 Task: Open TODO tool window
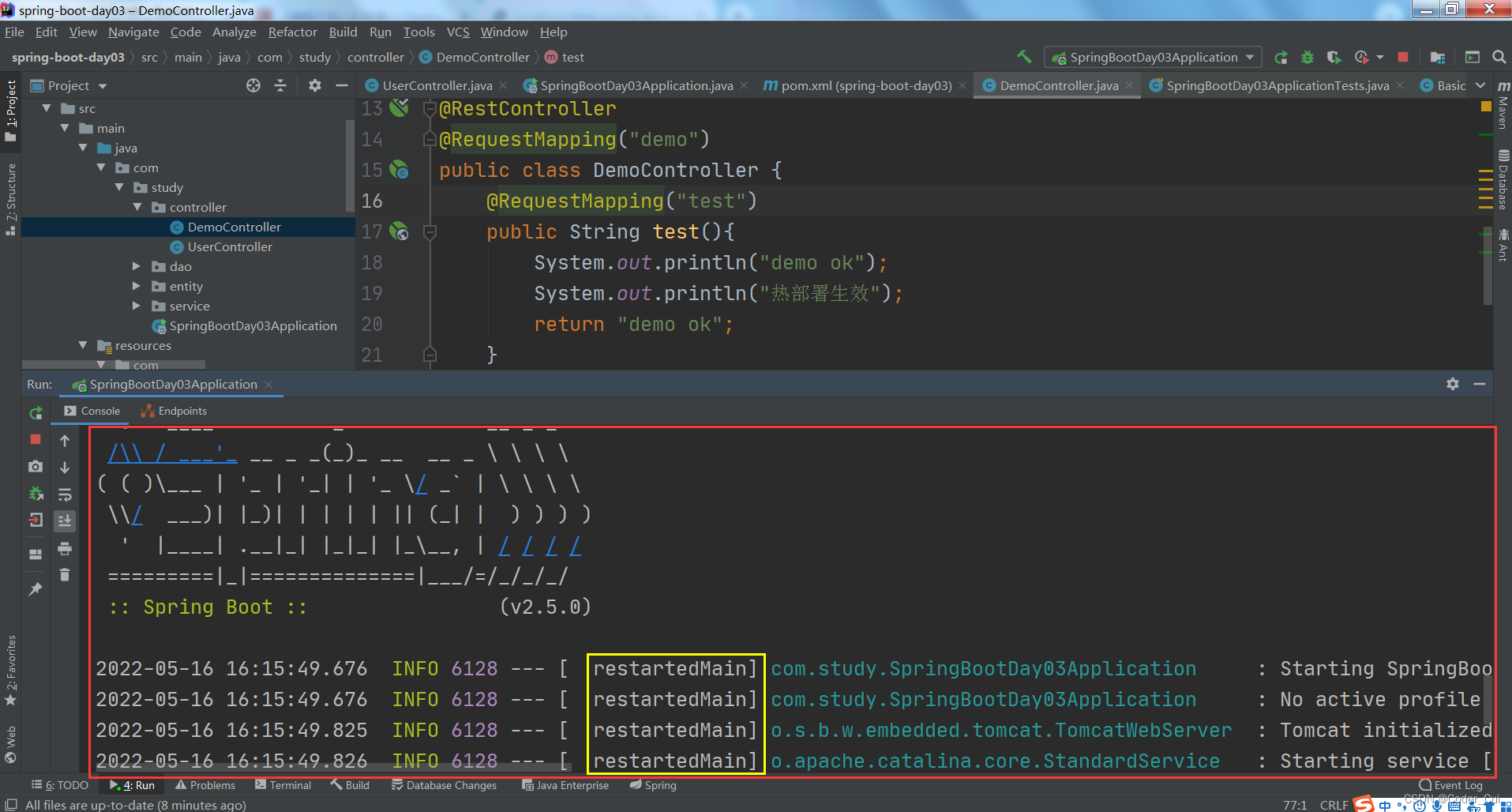point(59,785)
